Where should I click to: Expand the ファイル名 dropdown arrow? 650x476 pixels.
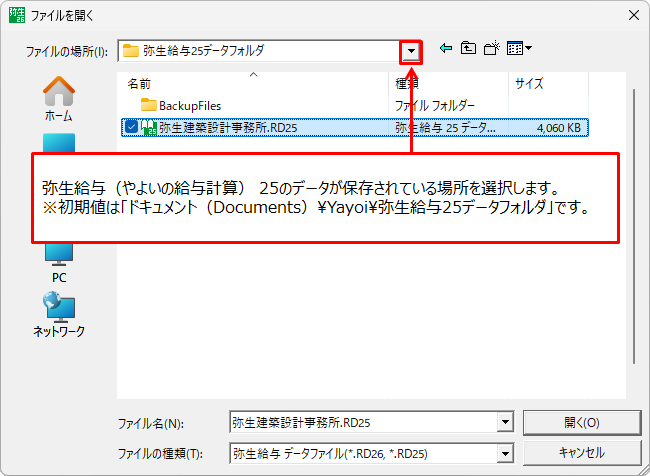pyautogui.click(x=505, y=423)
